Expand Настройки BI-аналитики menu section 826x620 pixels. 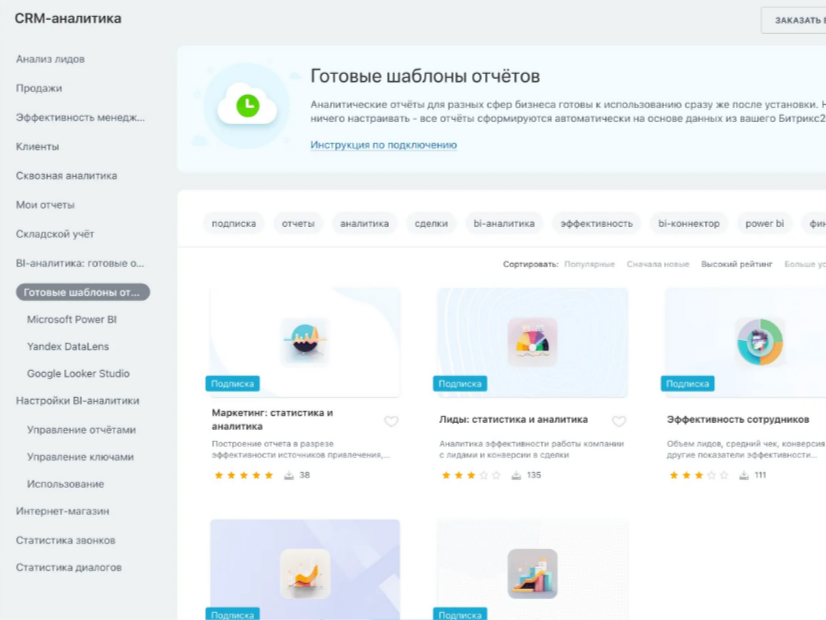tap(77, 400)
